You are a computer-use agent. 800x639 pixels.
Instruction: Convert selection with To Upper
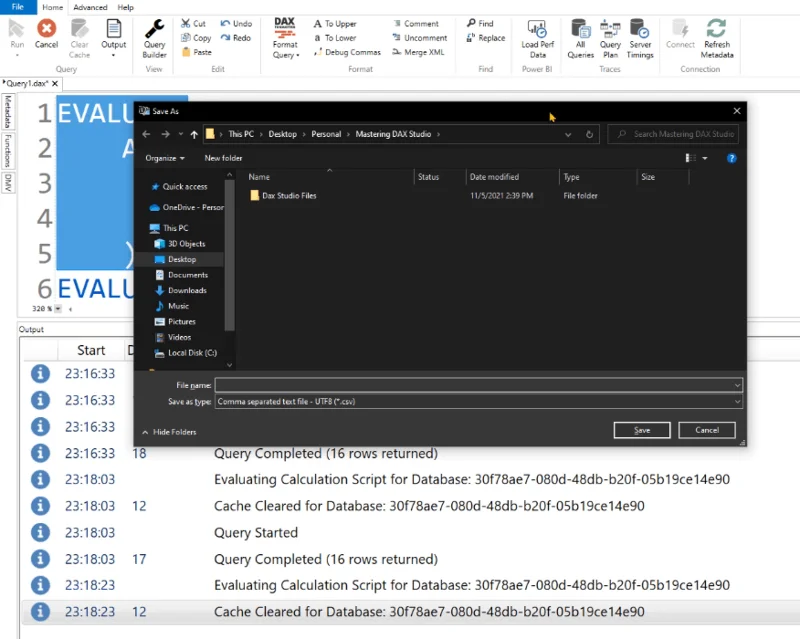coord(335,23)
